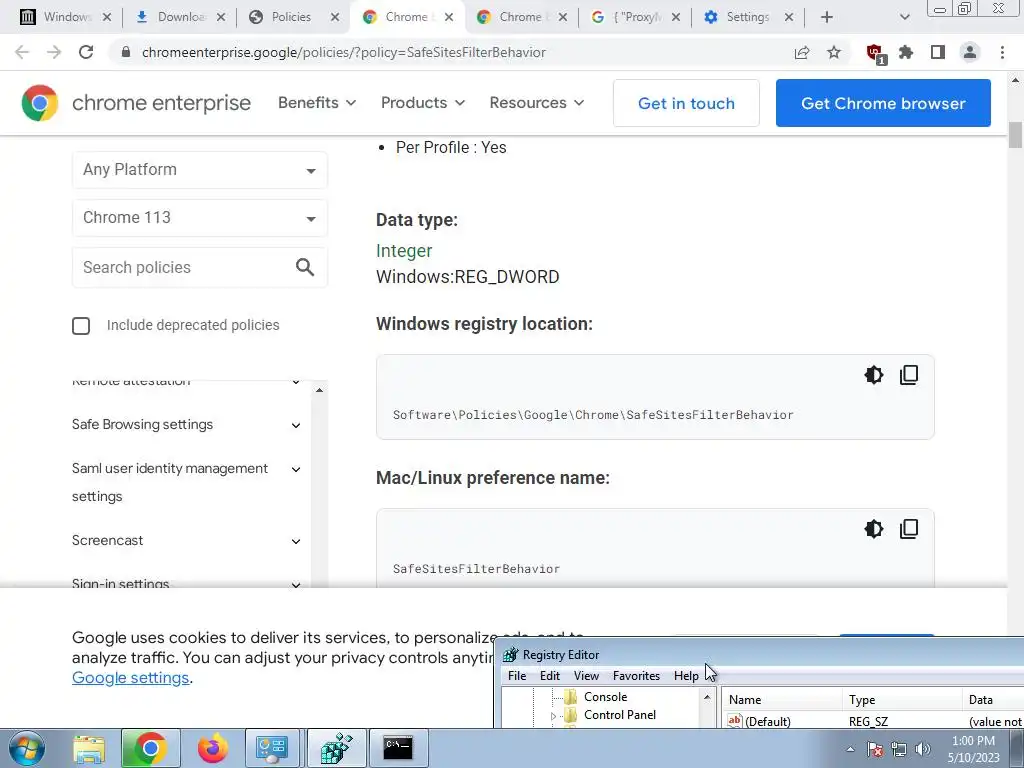The image size is (1024, 768).
Task: Check Include deprecated policies checkbox
Action: click(81, 326)
